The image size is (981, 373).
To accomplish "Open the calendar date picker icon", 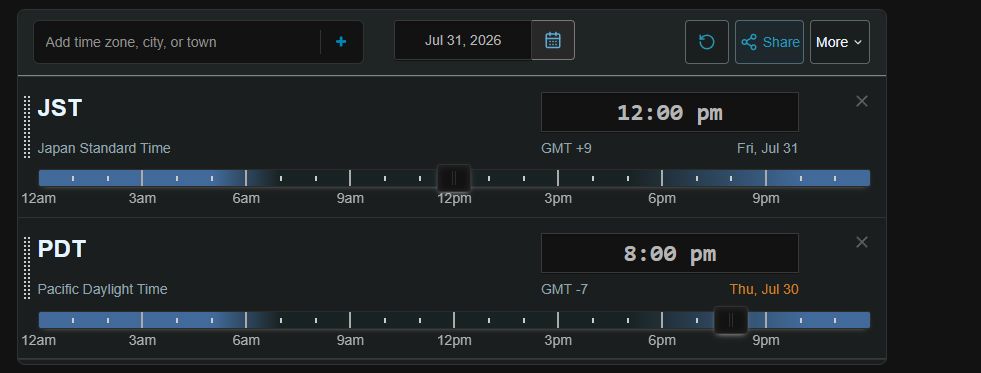I will (553, 40).
